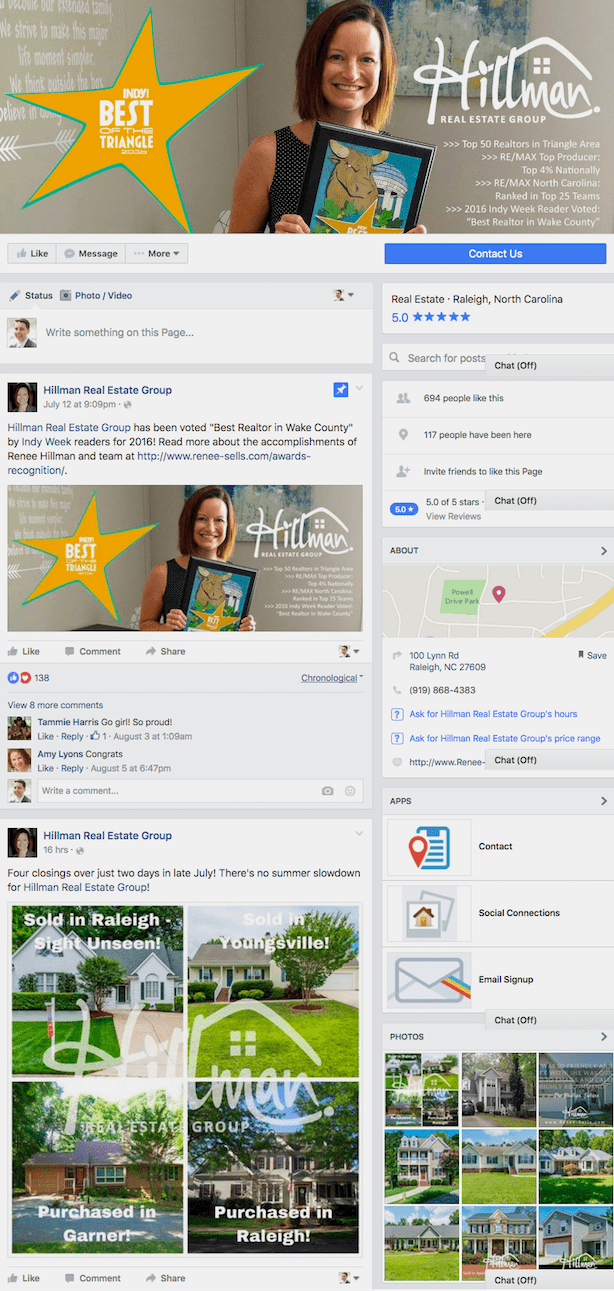Viewport: 614px width, 1291px height.
Task: Open the pinned post Best of the Triangle image
Action: 185,559
